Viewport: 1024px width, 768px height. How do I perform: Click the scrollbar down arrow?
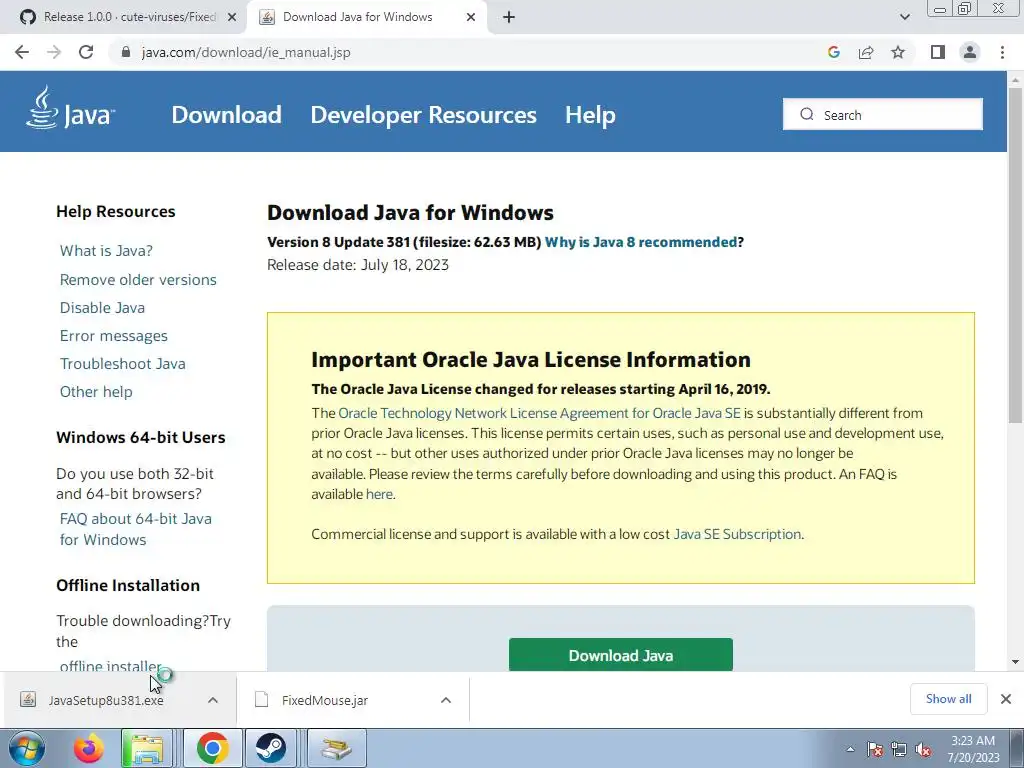click(1015, 662)
